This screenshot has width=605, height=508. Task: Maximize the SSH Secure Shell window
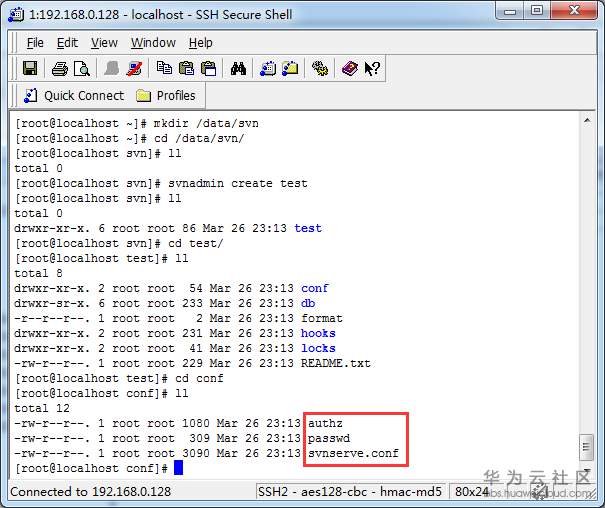click(537, 10)
